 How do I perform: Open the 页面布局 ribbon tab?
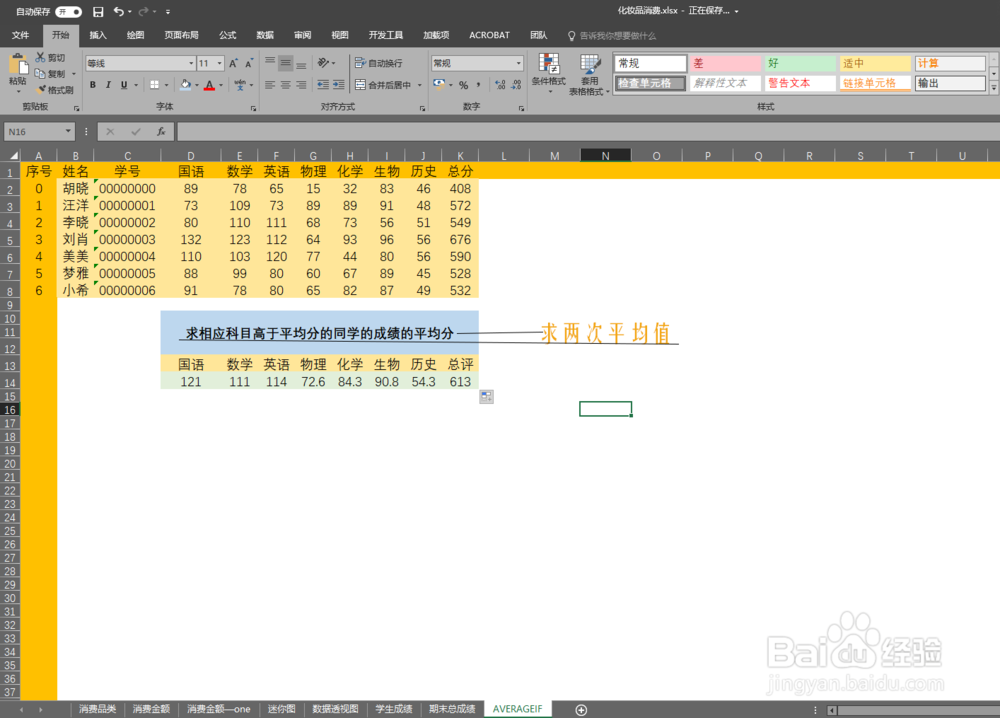pos(182,35)
